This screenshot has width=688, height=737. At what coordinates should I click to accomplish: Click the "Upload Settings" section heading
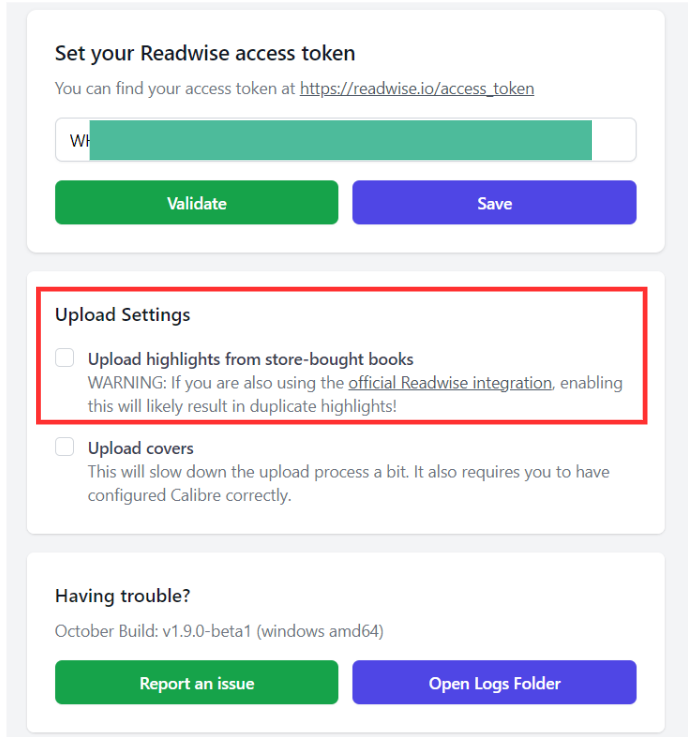point(122,315)
